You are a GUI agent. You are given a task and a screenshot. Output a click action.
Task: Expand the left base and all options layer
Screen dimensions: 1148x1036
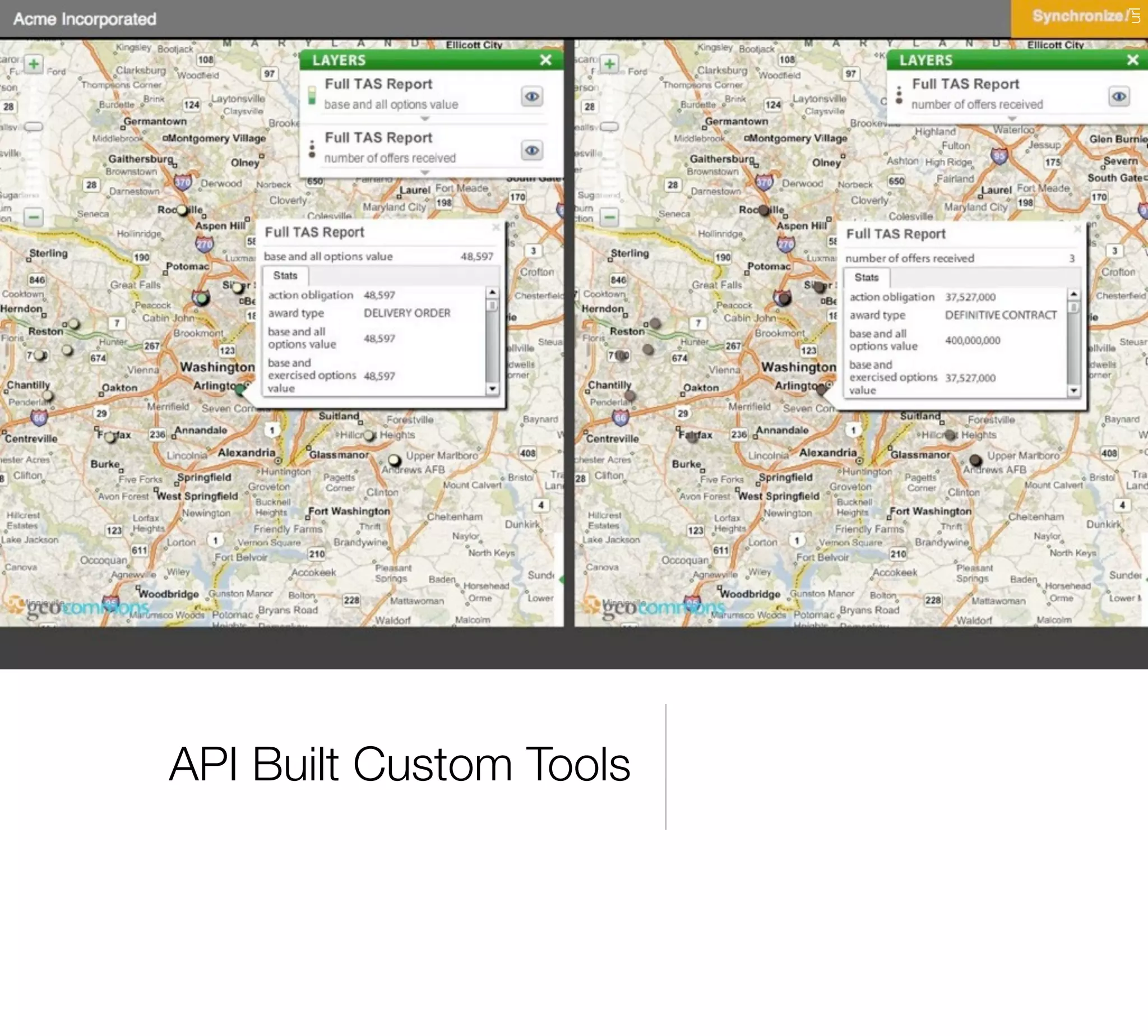425,118
